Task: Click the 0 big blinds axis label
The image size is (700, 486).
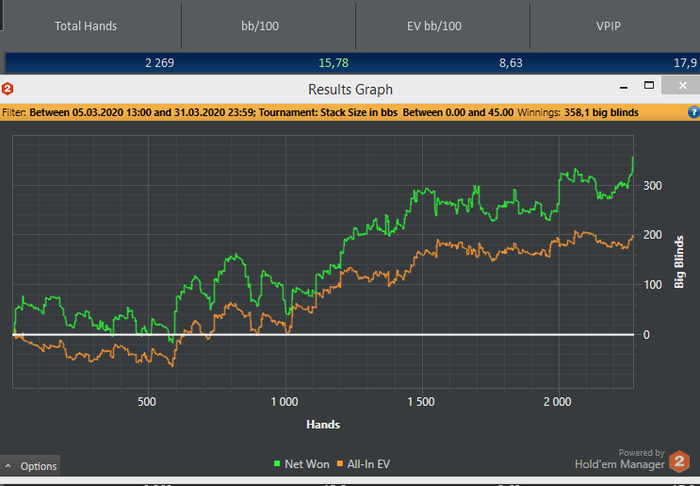Action: point(646,335)
